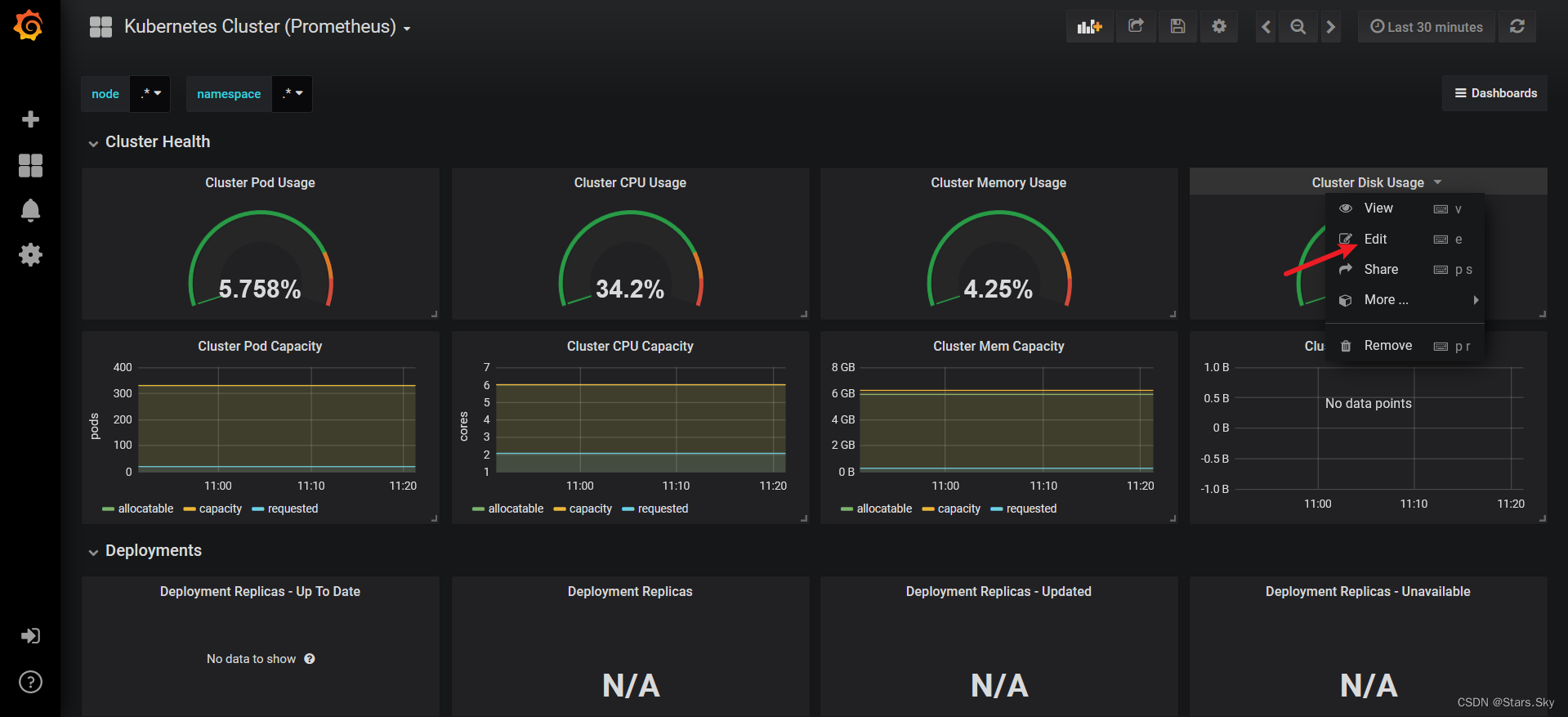Open the Dashboards grid icon in sidebar
The width and height of the screenshot is (1568, 717).
(30, 166)
